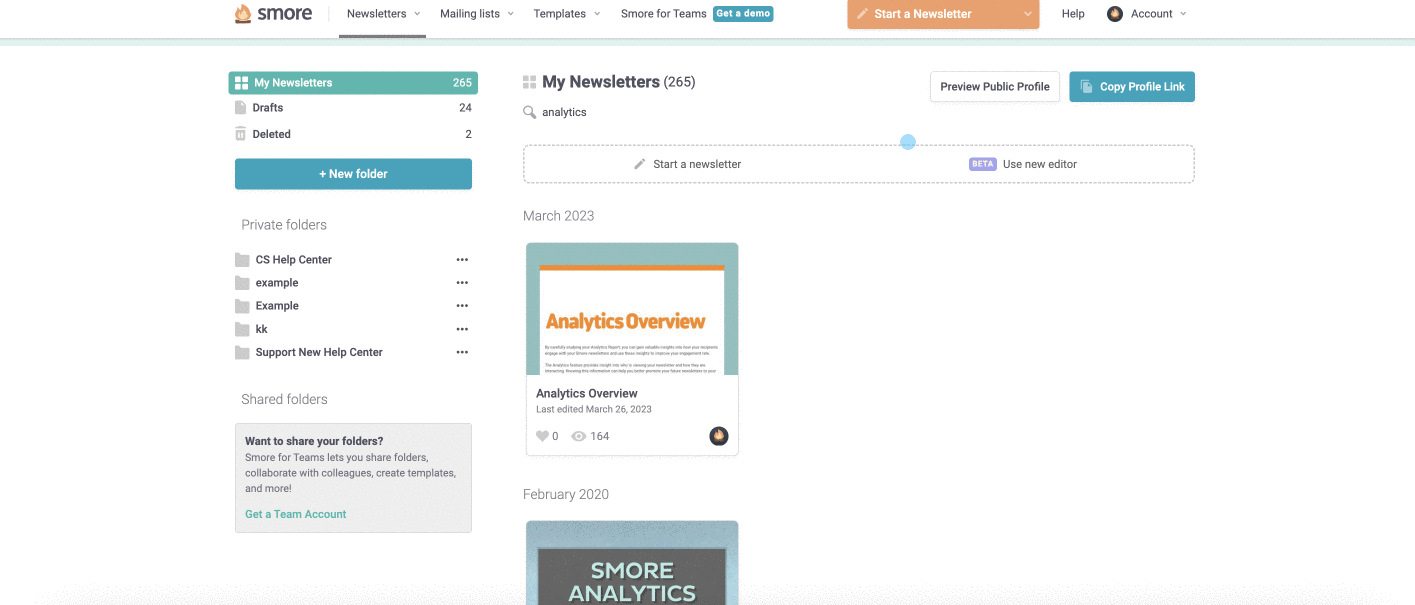Click Preview Public Profile button

994,87
